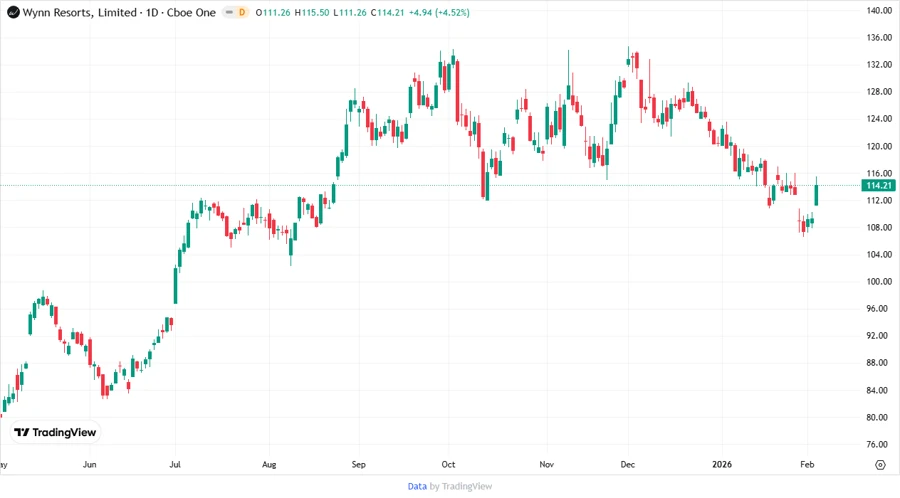This screenshot has width=900, height=498.
Task: Click the 116.00 price axis label
Action: pos(879,173)
